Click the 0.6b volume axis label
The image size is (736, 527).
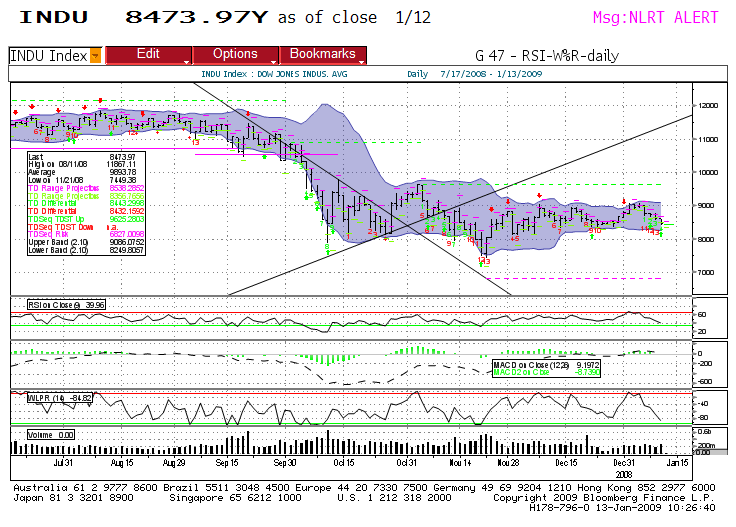click(705, 431)
